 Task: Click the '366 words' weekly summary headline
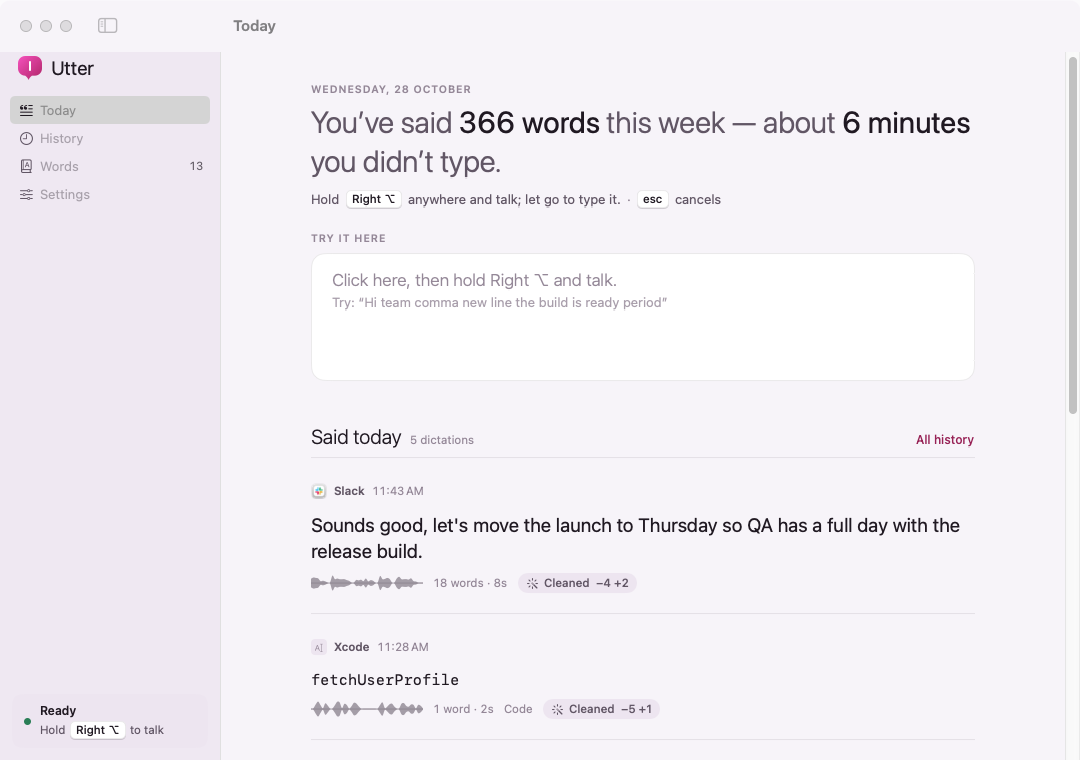coord(529,123)
